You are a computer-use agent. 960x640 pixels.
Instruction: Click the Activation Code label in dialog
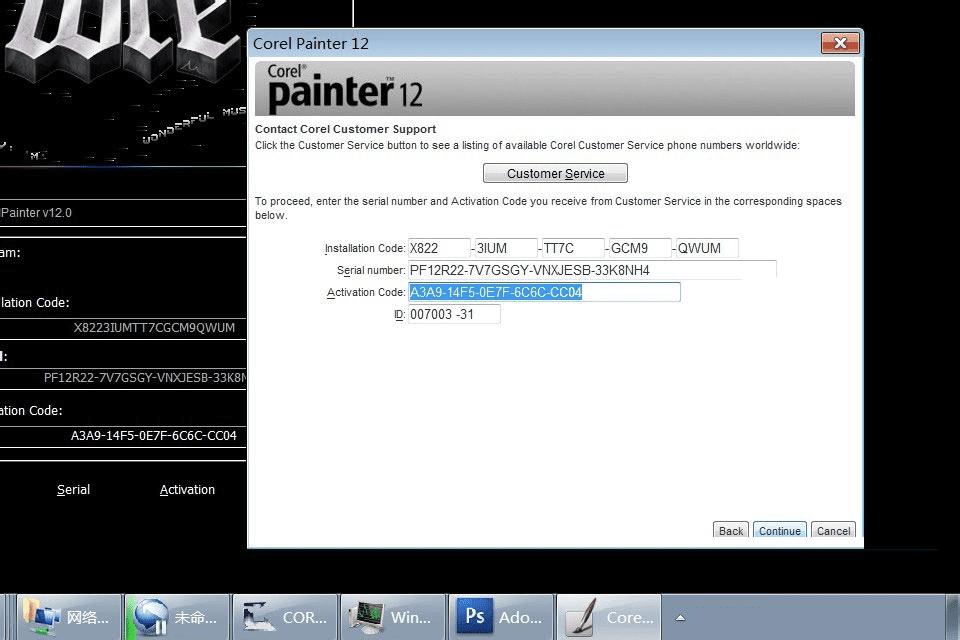click(366, 292)
